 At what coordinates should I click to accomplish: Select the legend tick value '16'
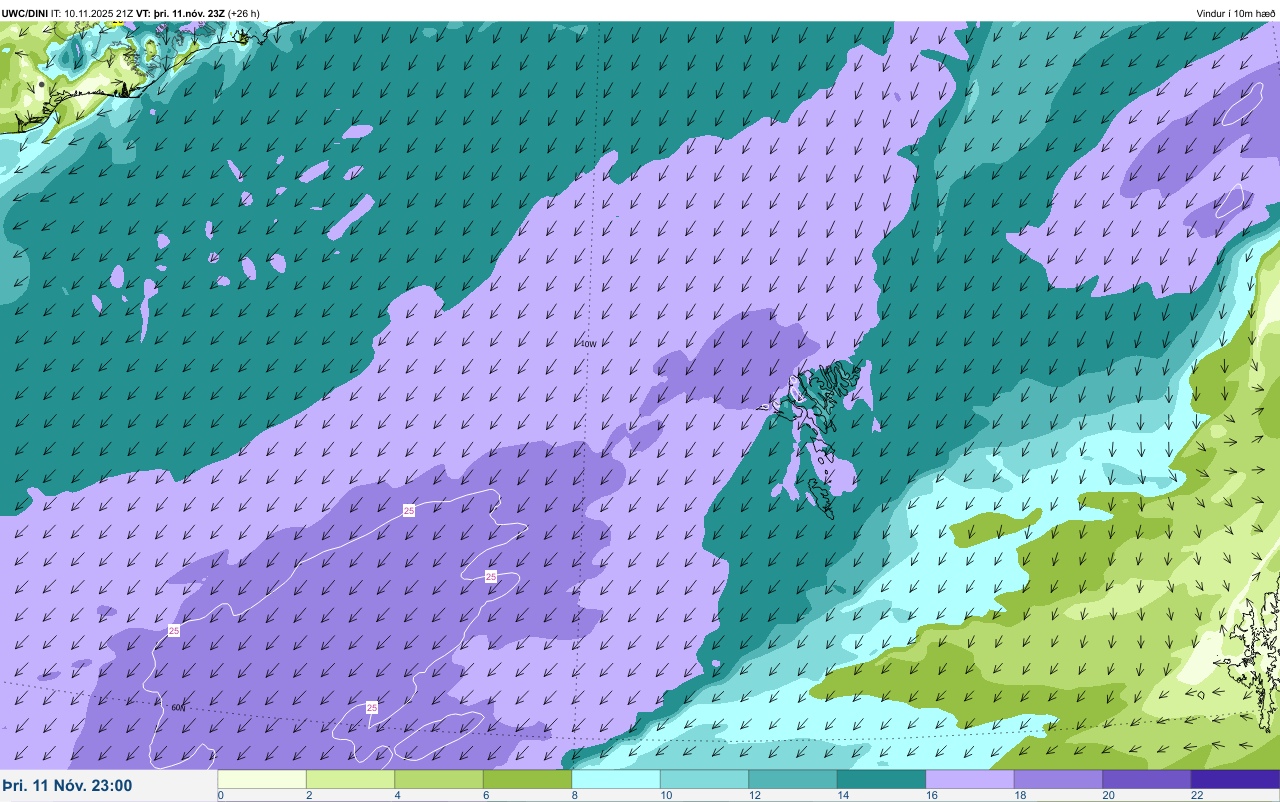pyautogui.click(x=931, y=795)
